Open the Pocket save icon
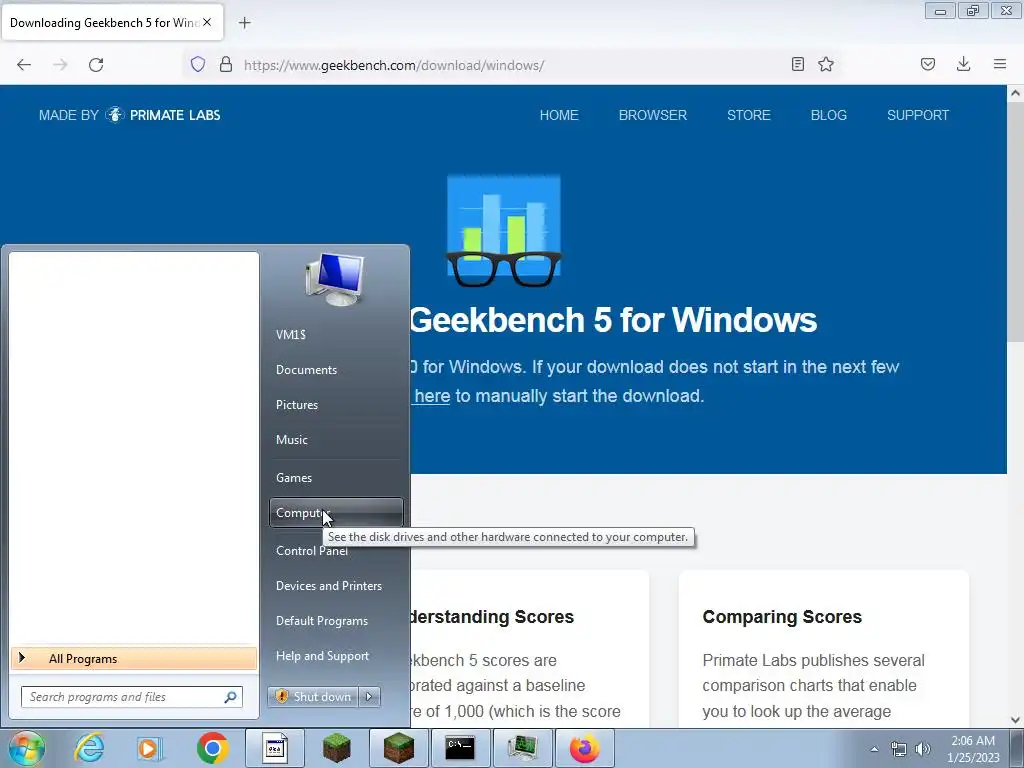This screenshot has height=768, width=1024. click(928, 64)
